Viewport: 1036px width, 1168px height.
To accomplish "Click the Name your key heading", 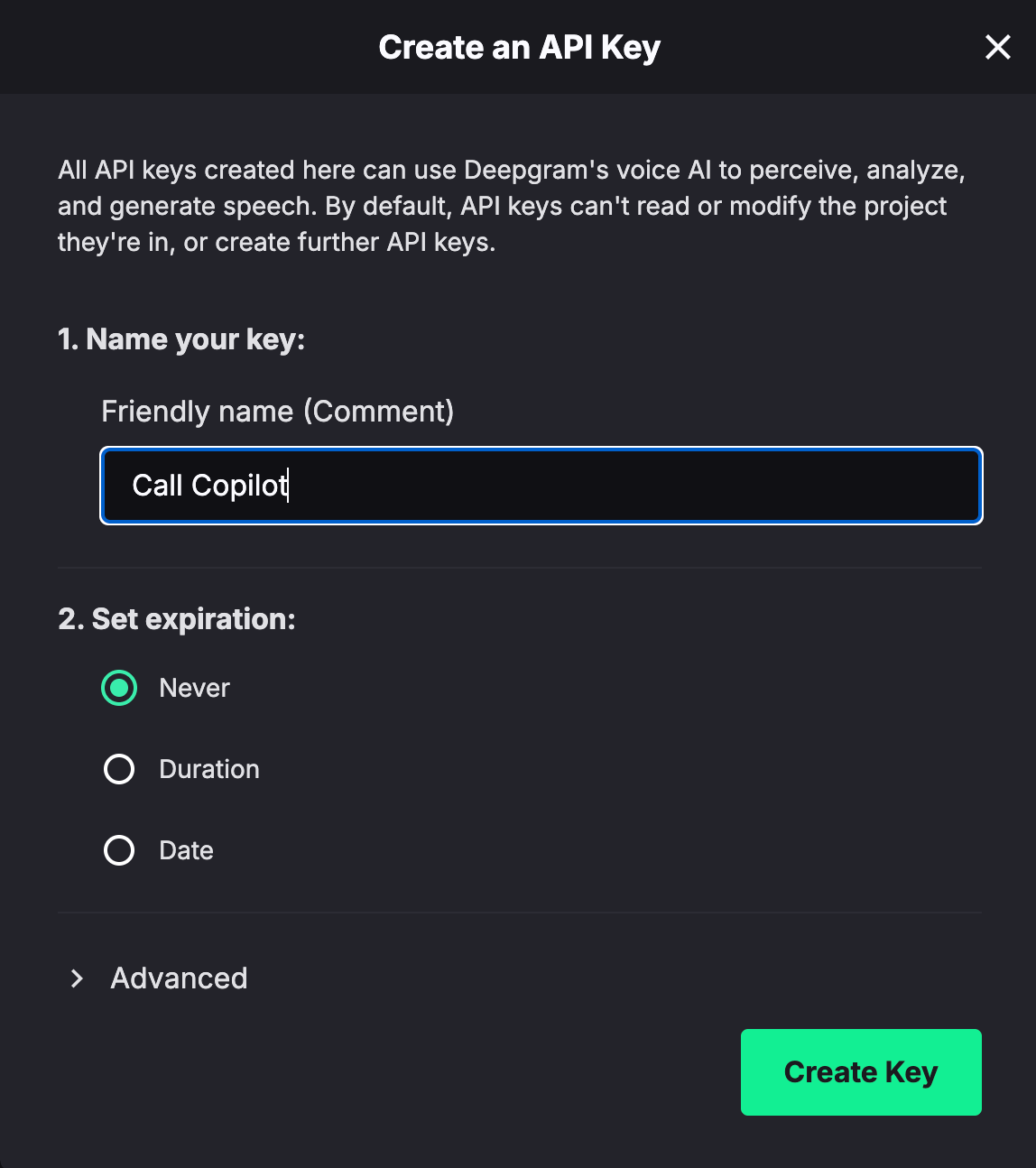I will (181, 338).
